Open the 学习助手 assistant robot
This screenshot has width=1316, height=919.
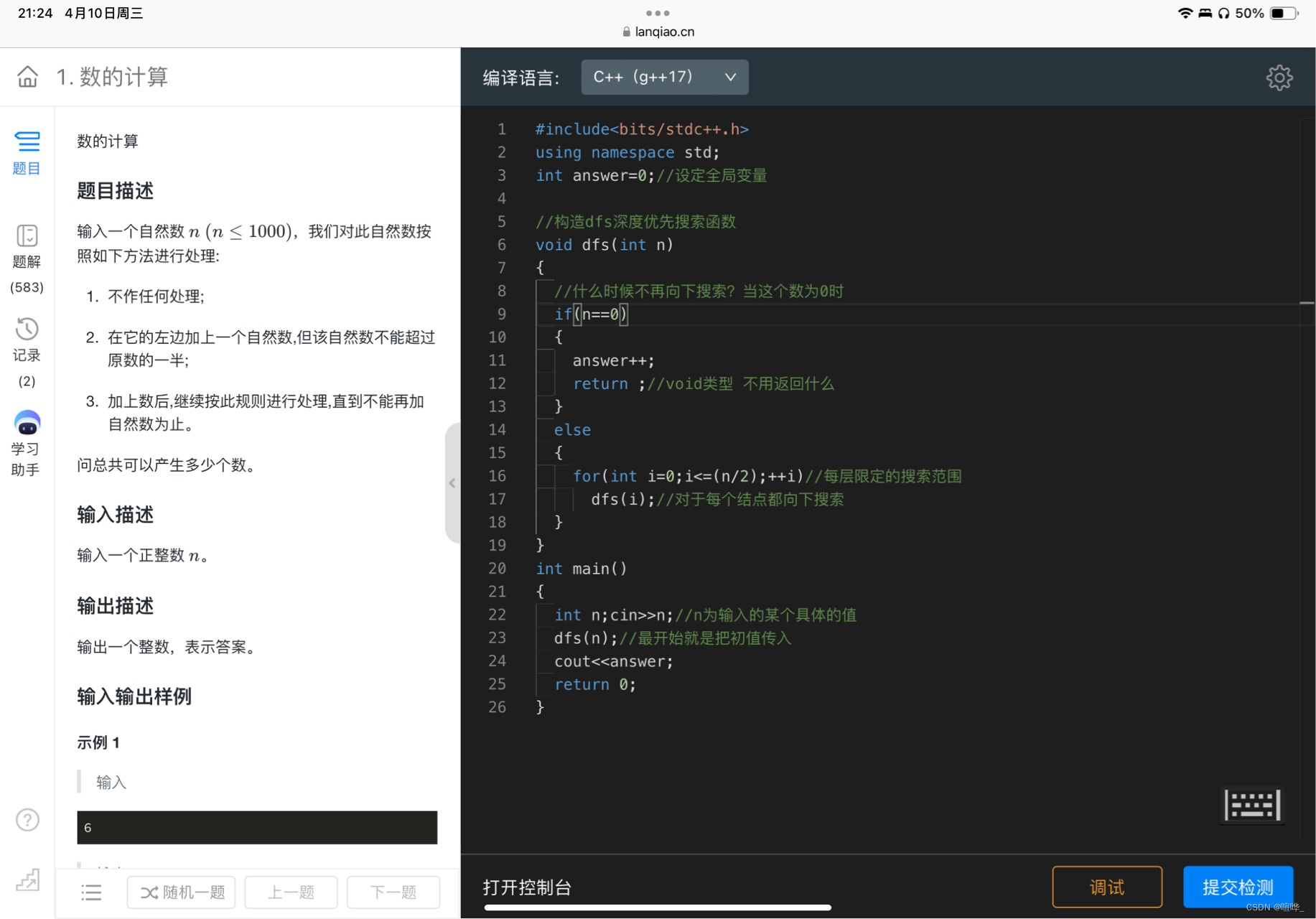click(27, 444)
